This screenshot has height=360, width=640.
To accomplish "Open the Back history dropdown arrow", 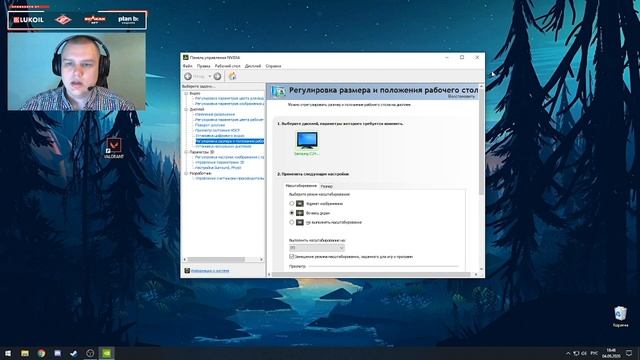I will 209,76.
